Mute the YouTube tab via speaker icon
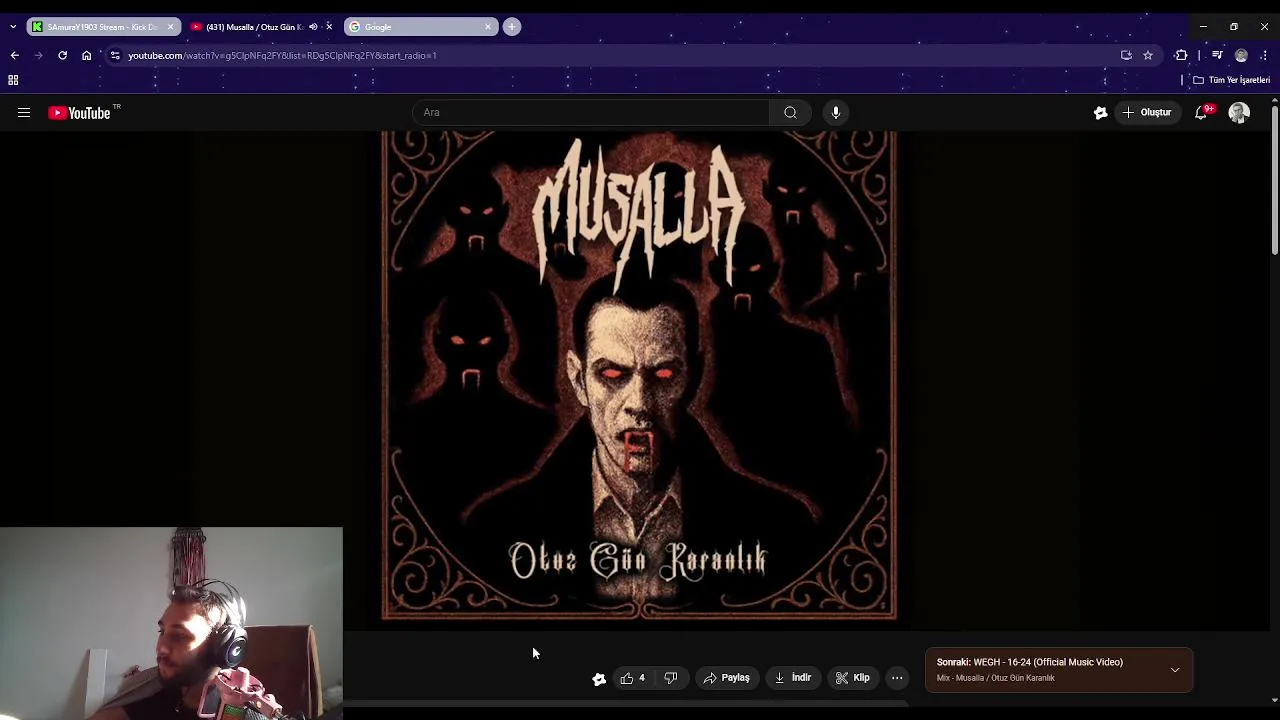The width and height of the screenshot is (1280, 720). (x=313, y=27)
